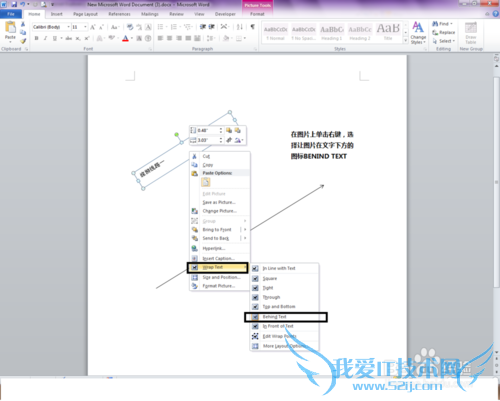The width and height of the screenshot is (500, 401).
Task: Toggle Subscript formatting
Action: [x=78, y=38]
